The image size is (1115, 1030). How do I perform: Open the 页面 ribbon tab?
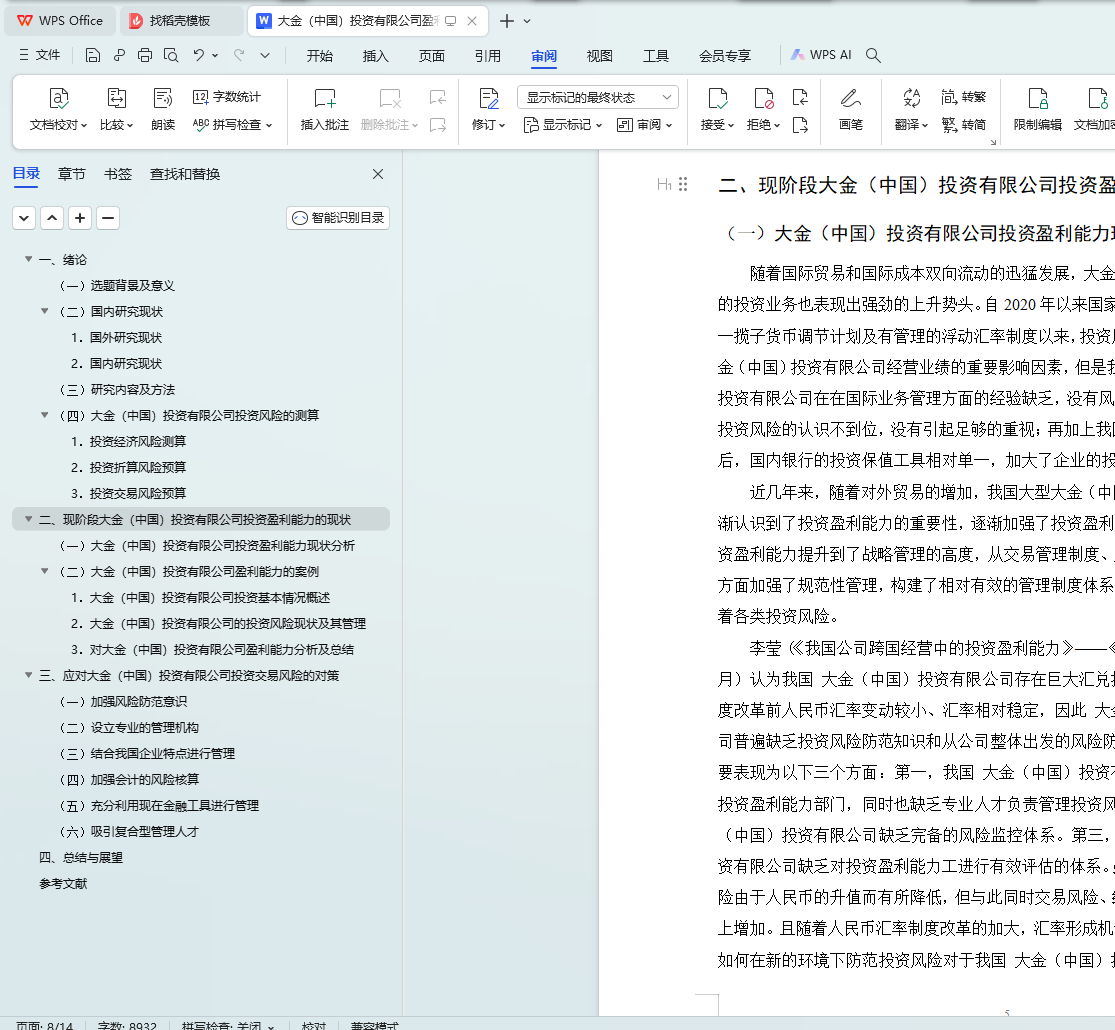432,55
